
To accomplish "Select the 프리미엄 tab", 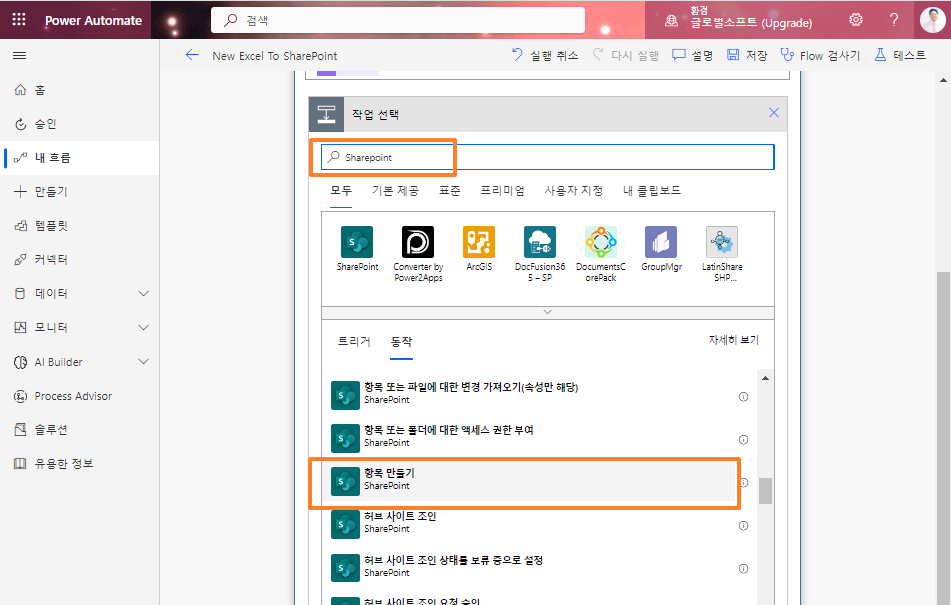I will click(502, 190).
